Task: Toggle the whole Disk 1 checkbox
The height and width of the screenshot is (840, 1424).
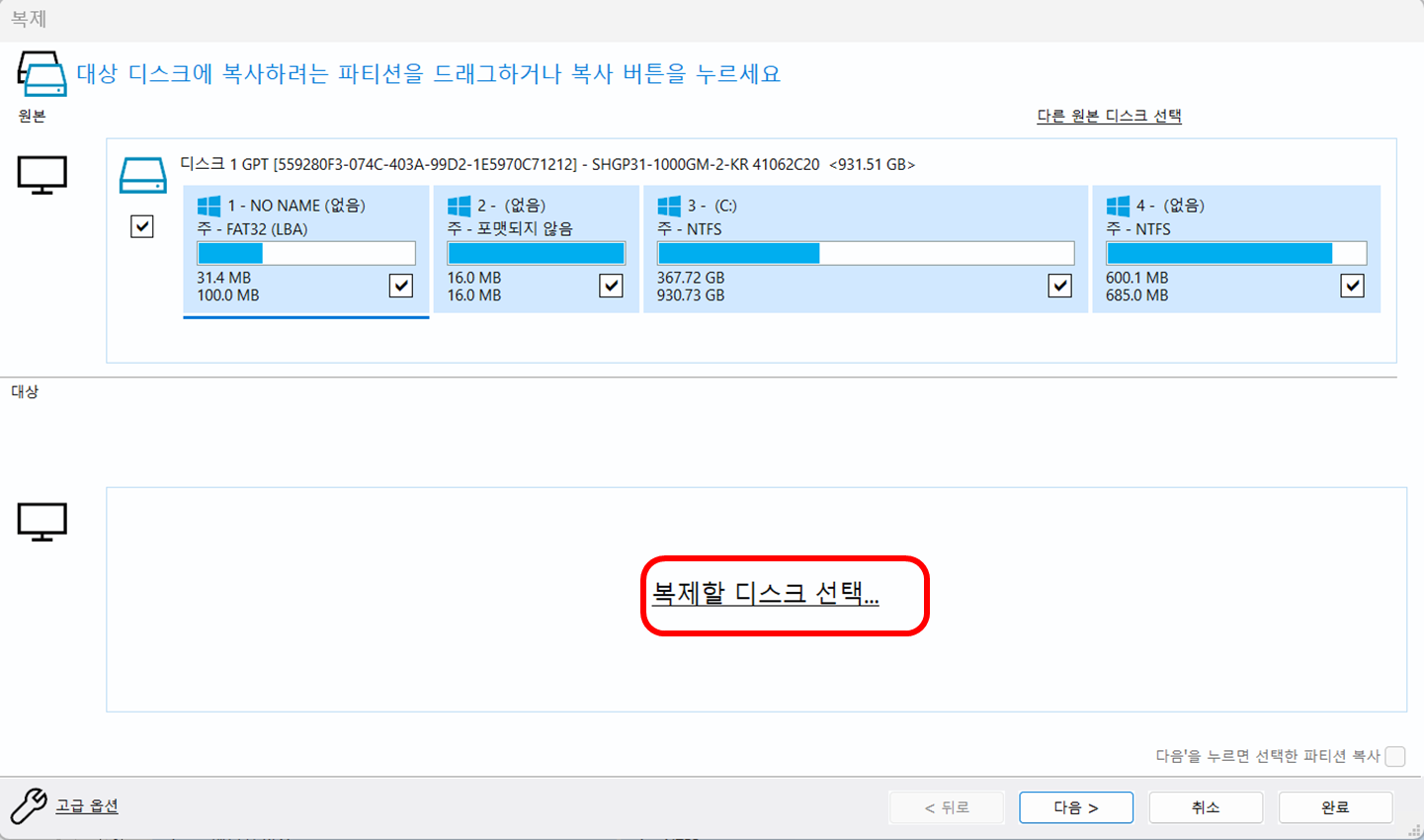Action: (142, 226)
